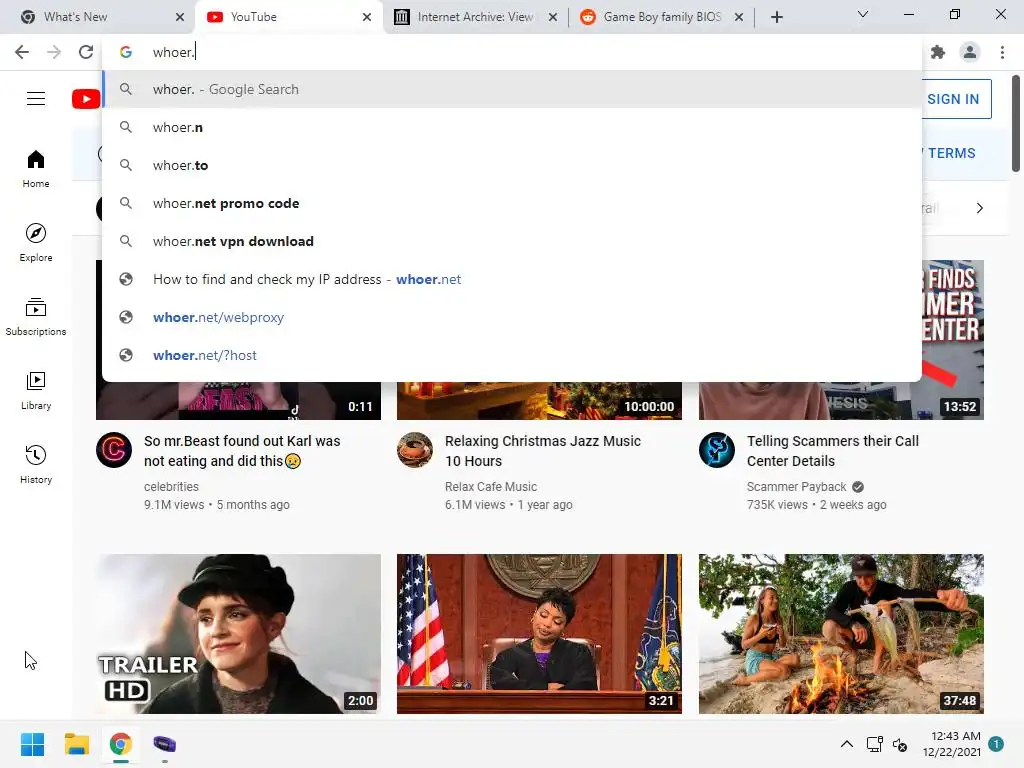Show hidden system tray icons
This screenshot has width=1024, height=768.
(x=846, y=744)
